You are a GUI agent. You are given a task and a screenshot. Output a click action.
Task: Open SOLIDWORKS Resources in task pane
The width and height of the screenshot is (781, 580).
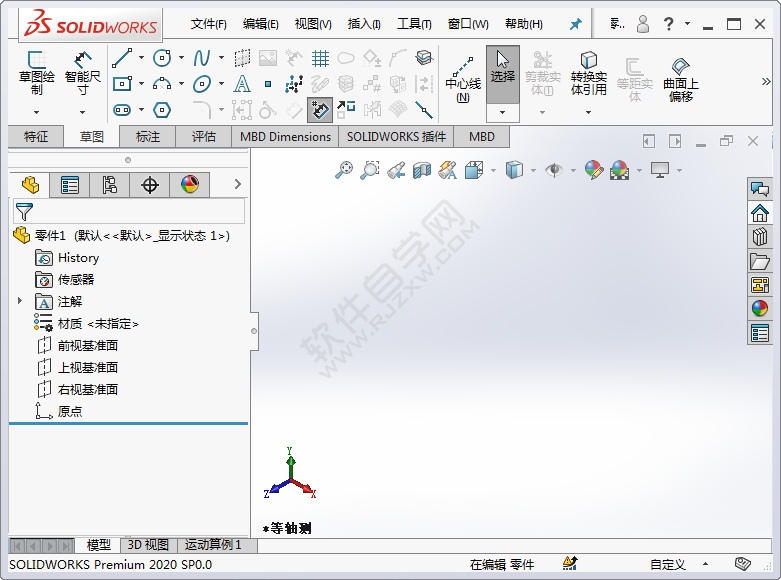pos(760,213)
